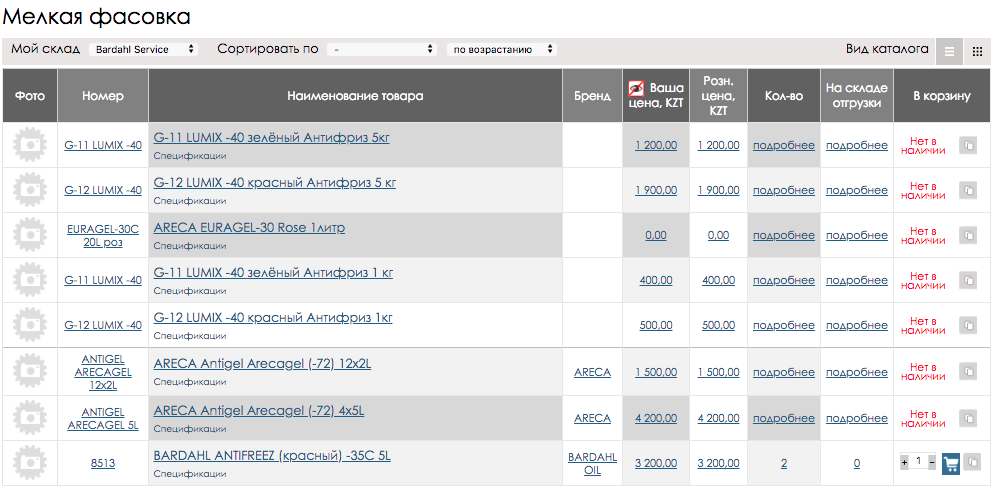This screenshot has height=486, width=994.
Task: Click copy icon in G-11 LUMIX 5кг row
Action: click(x=968, y=146)
